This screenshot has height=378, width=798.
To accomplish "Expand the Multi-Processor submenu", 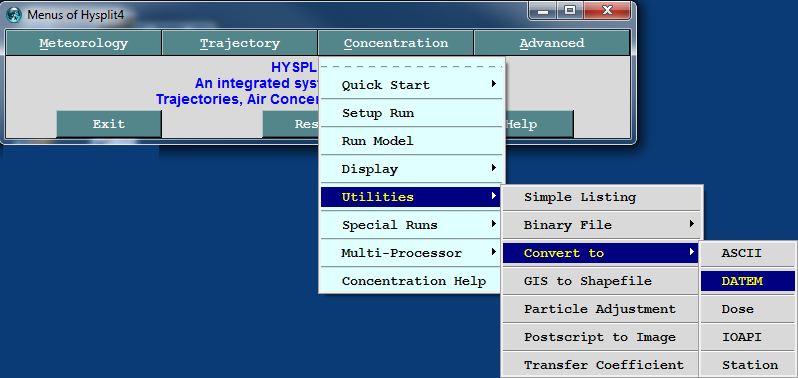I will click(412, 253).
